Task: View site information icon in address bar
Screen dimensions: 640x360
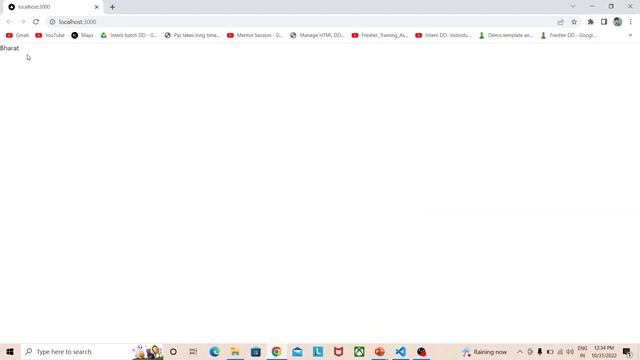Action: click(52, 22)
